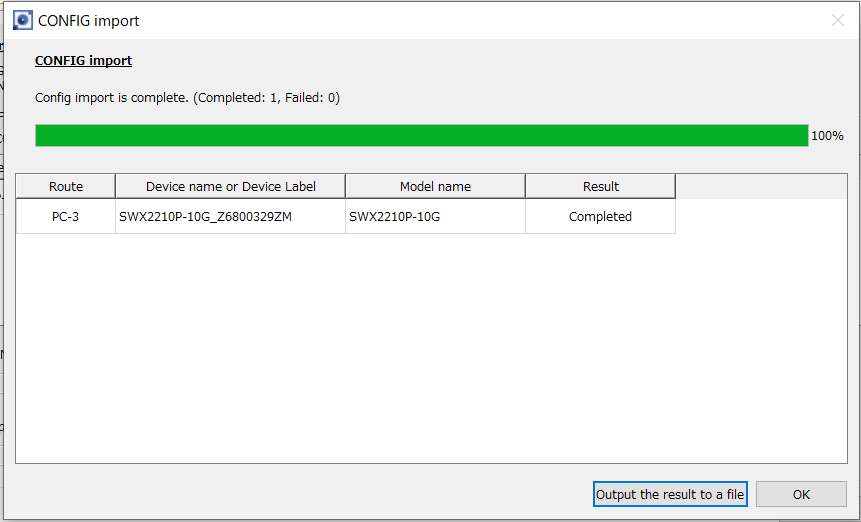Sort by the Model name column header
861x522 pixels.
click(435, 186)
